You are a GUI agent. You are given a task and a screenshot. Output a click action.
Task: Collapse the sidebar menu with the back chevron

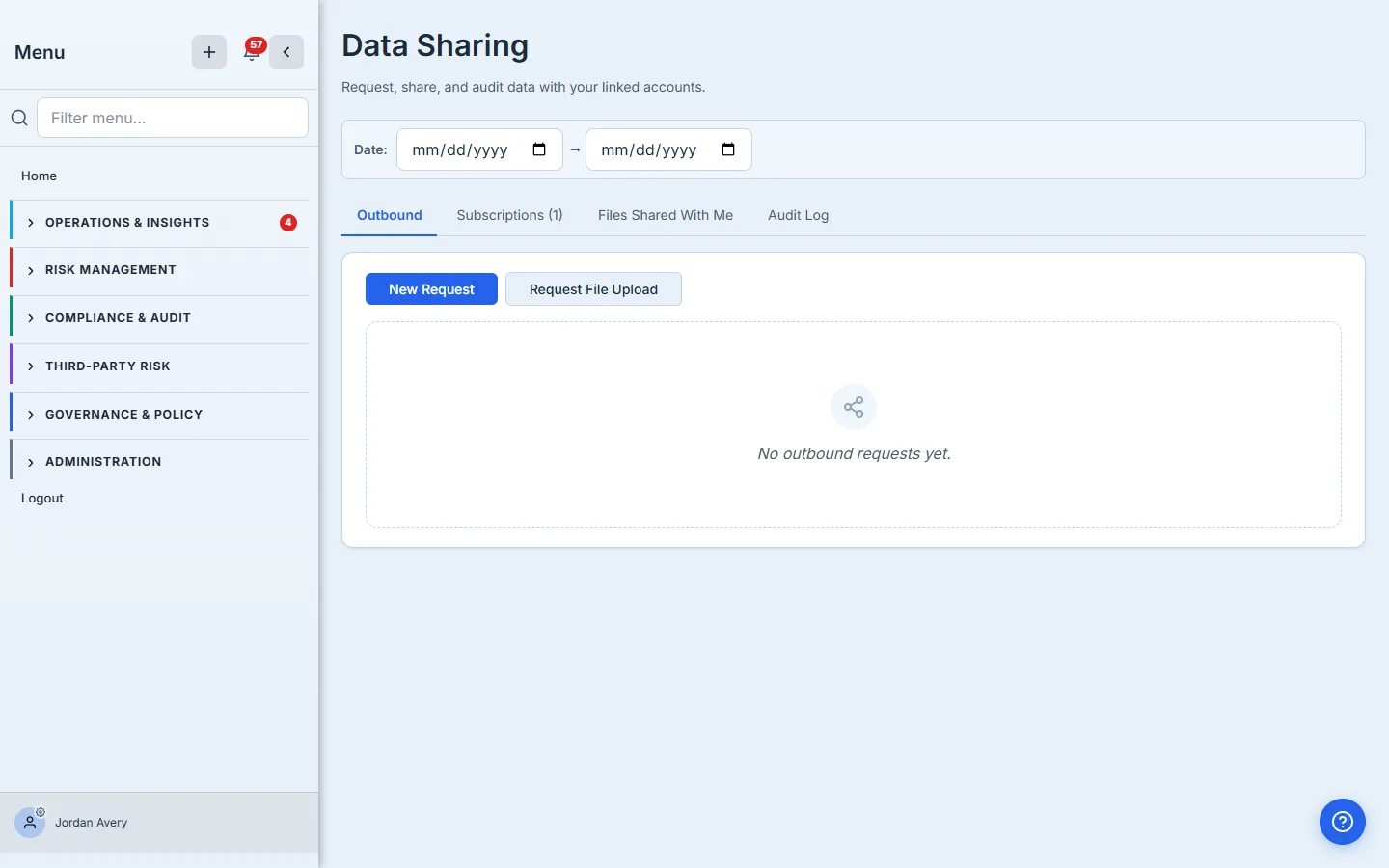(286, 52)
